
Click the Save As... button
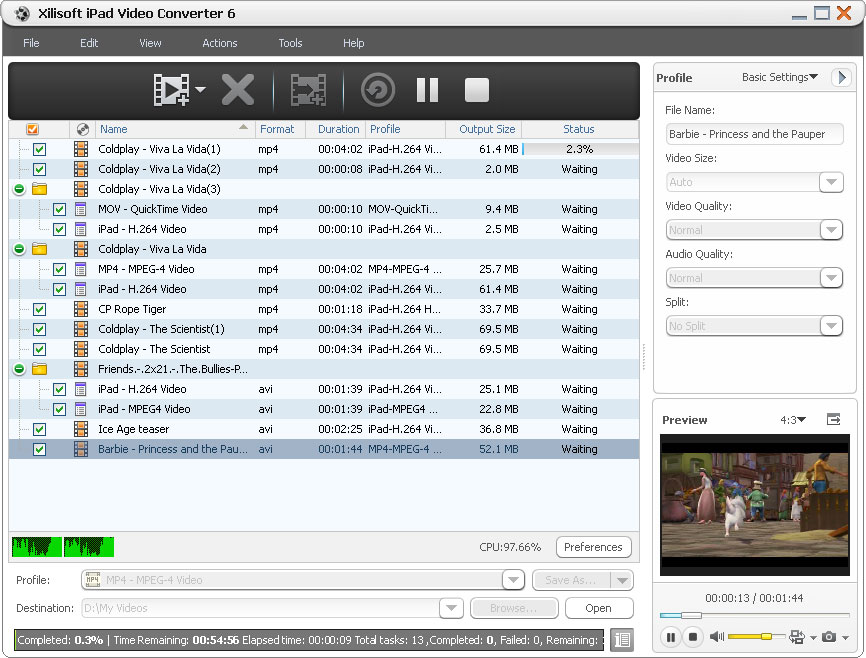pyautogui.click(x=571, y=580)
